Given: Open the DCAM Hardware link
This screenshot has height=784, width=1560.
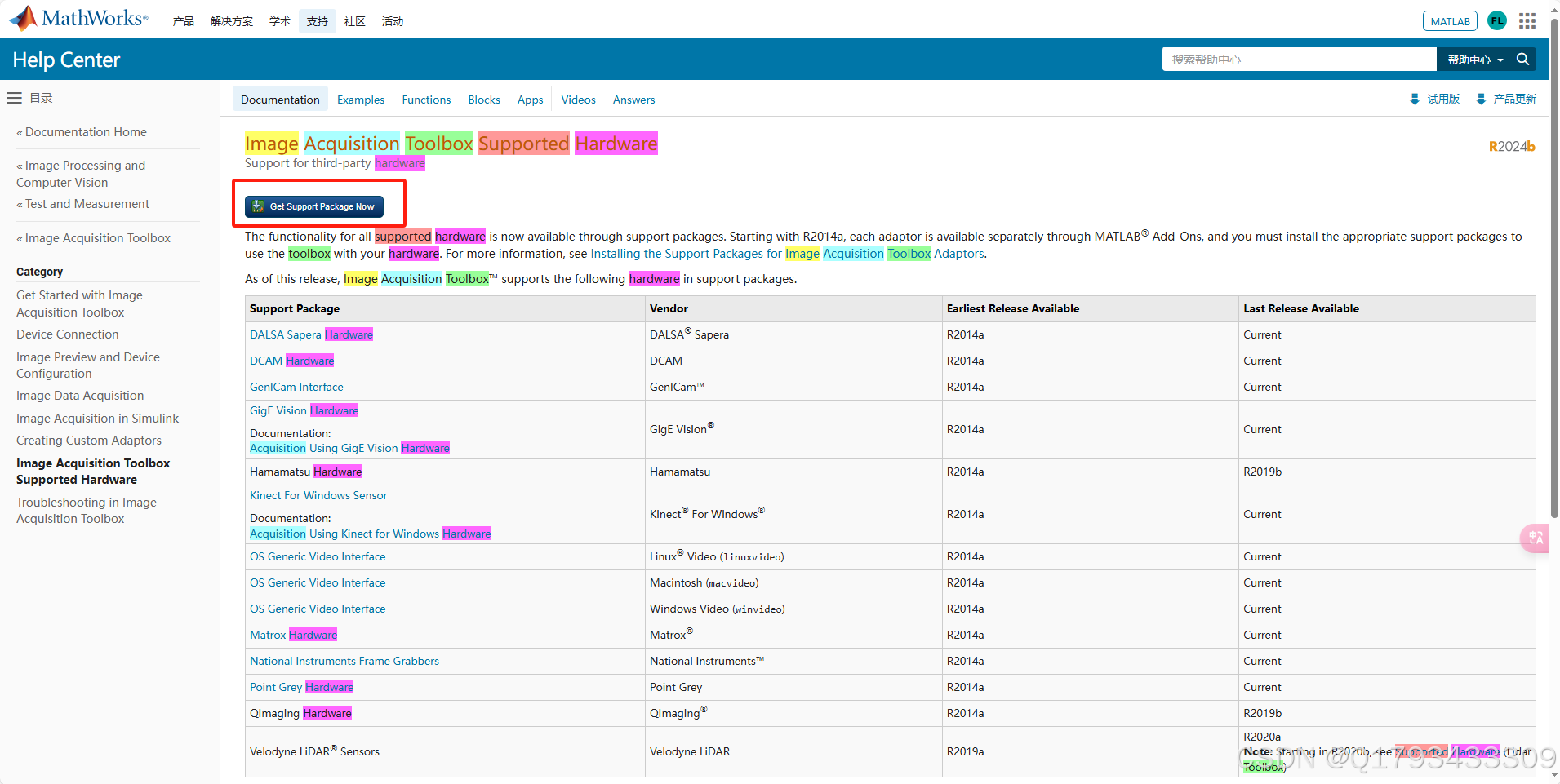Looking at the screenshot, I should coord(291,361).
